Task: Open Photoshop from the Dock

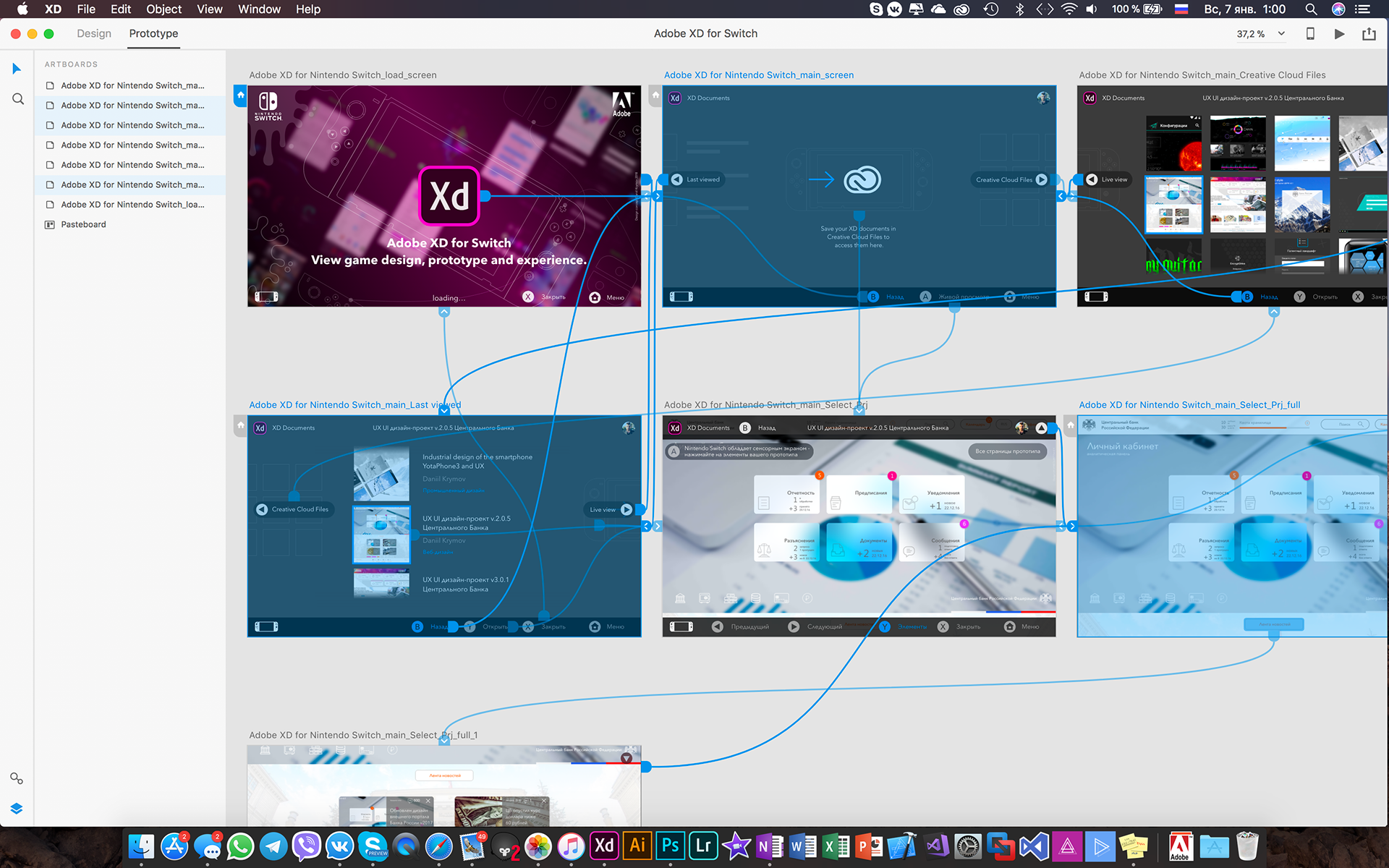Action: click(x=671, y=846)
